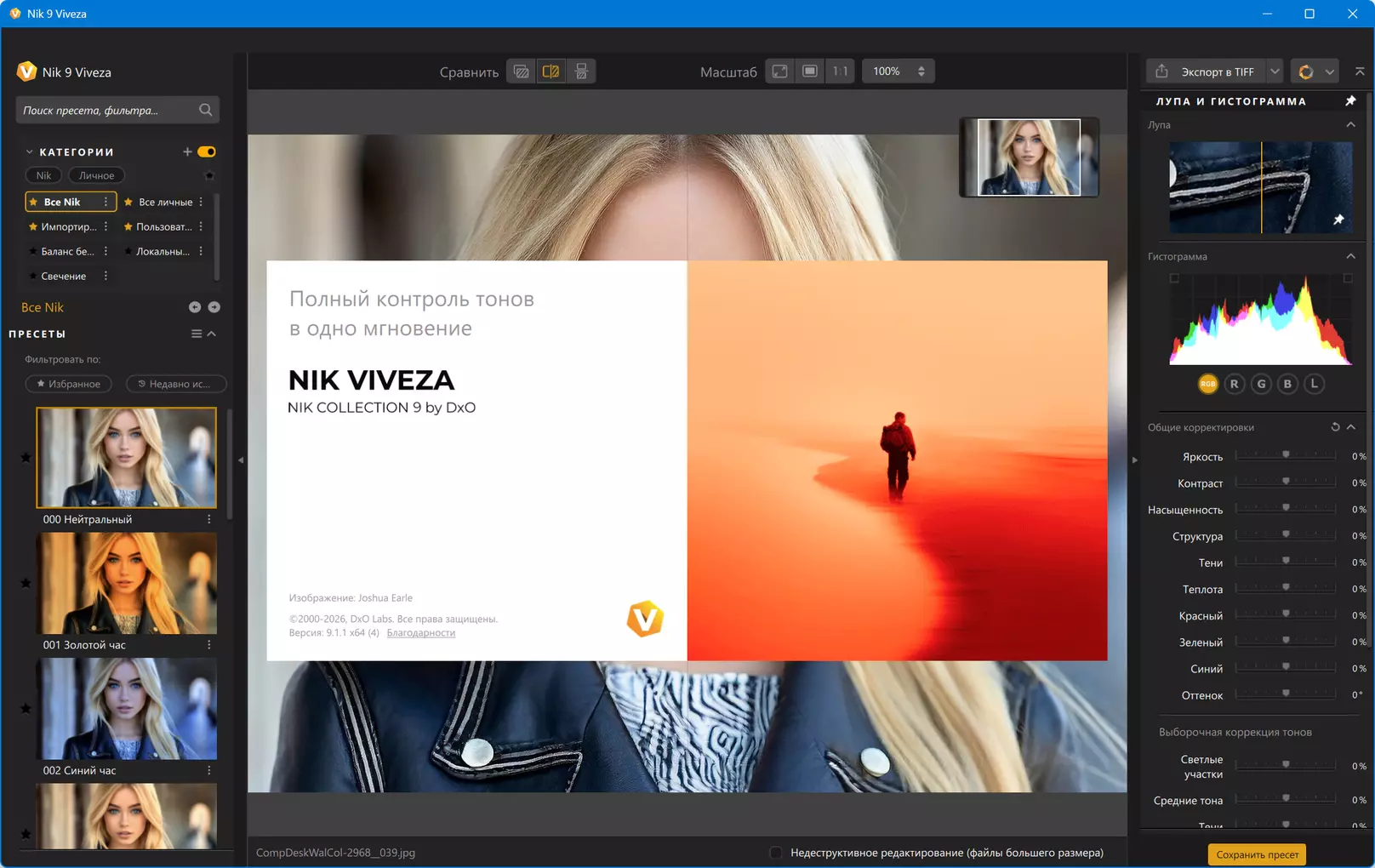Collapse the top toolbar with double chevron
Image resolution: width=1375 pixels, height=868 pixels.
click(x=1360, y=71)
